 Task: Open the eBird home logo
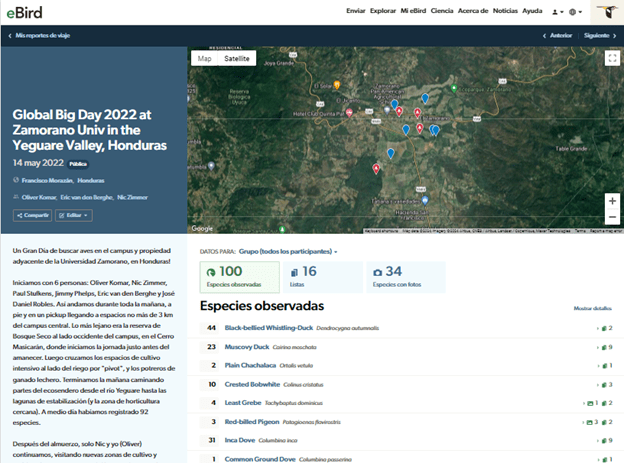click(x=24, y=13)
